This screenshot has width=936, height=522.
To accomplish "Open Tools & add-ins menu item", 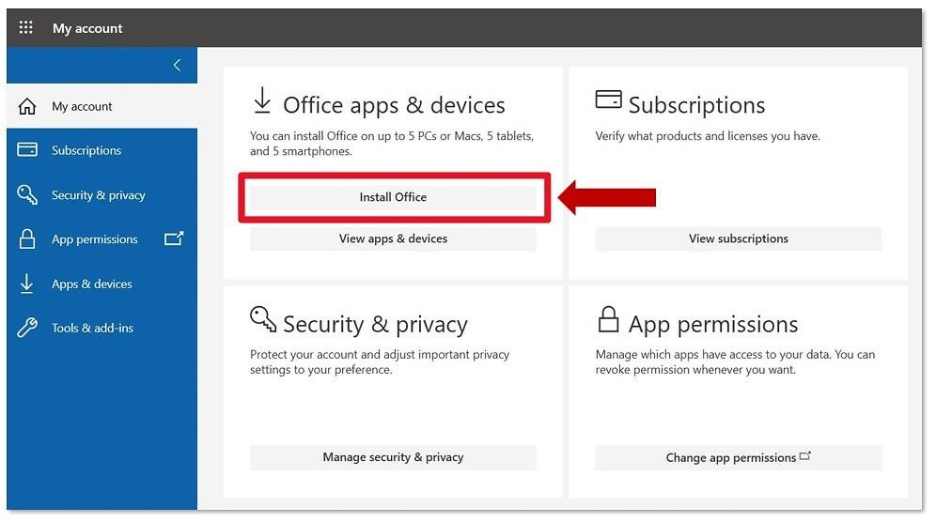I will 92,328.
